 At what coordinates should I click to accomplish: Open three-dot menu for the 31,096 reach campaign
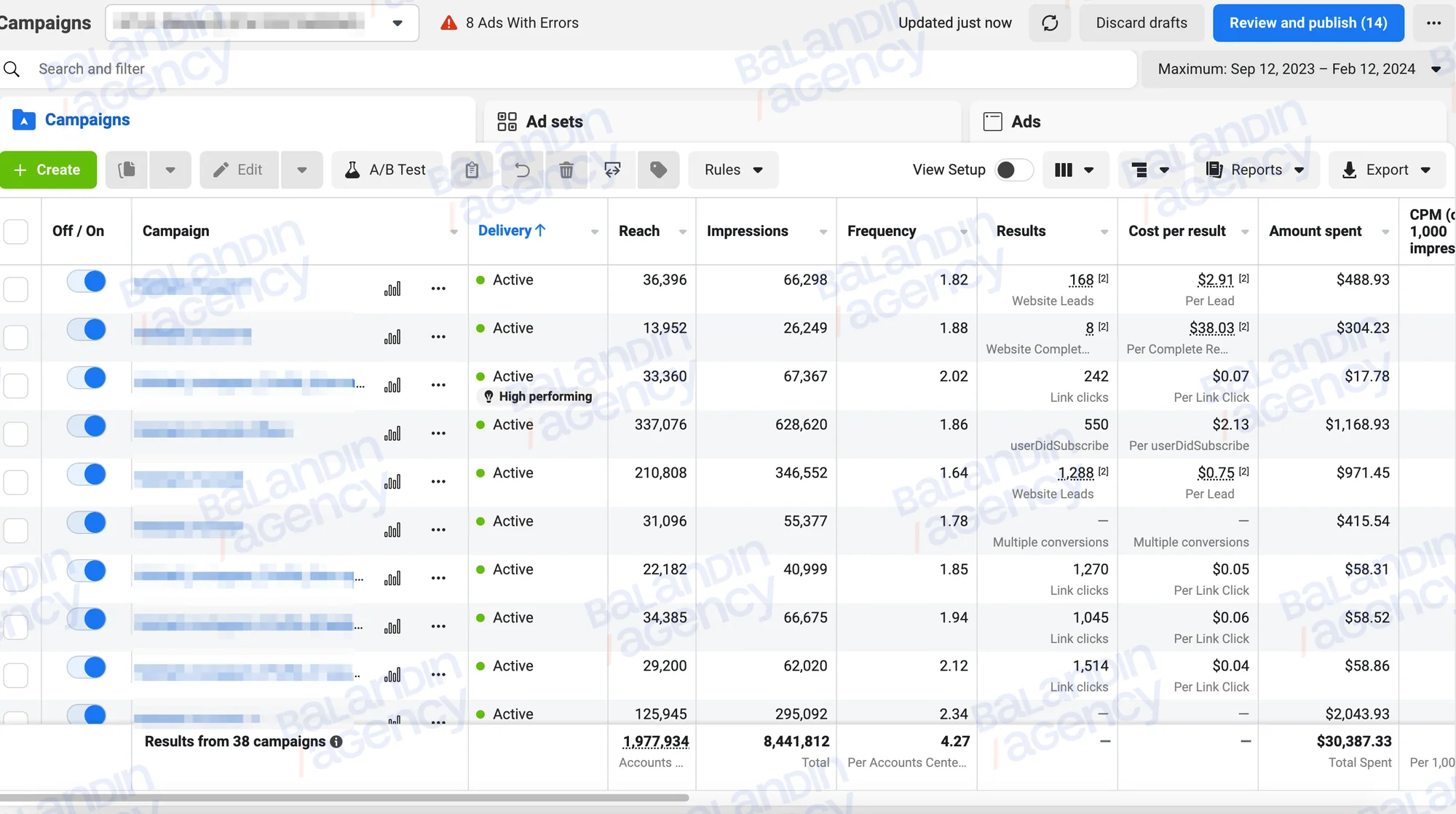(x=438, y=530)
